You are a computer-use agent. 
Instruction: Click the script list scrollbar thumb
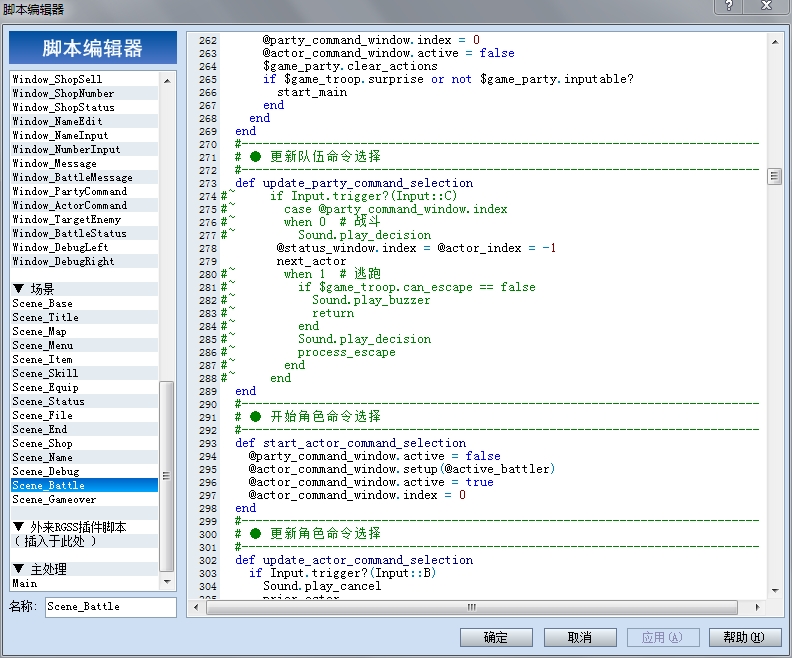coord(167,476)
